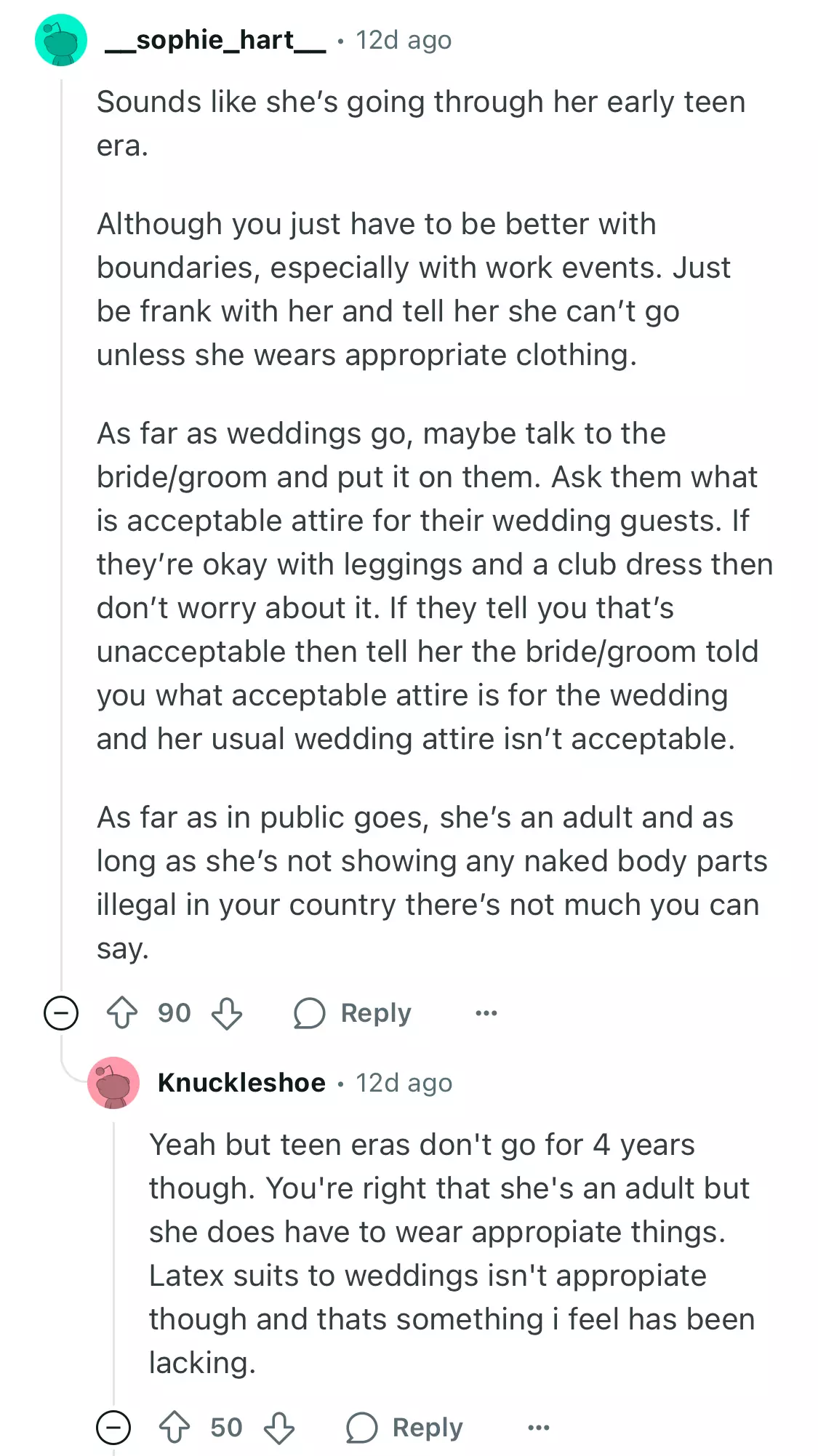Open __sophie_hart__ user avatar
This screenshot has height=1456, width=818.
pos(61,40)
